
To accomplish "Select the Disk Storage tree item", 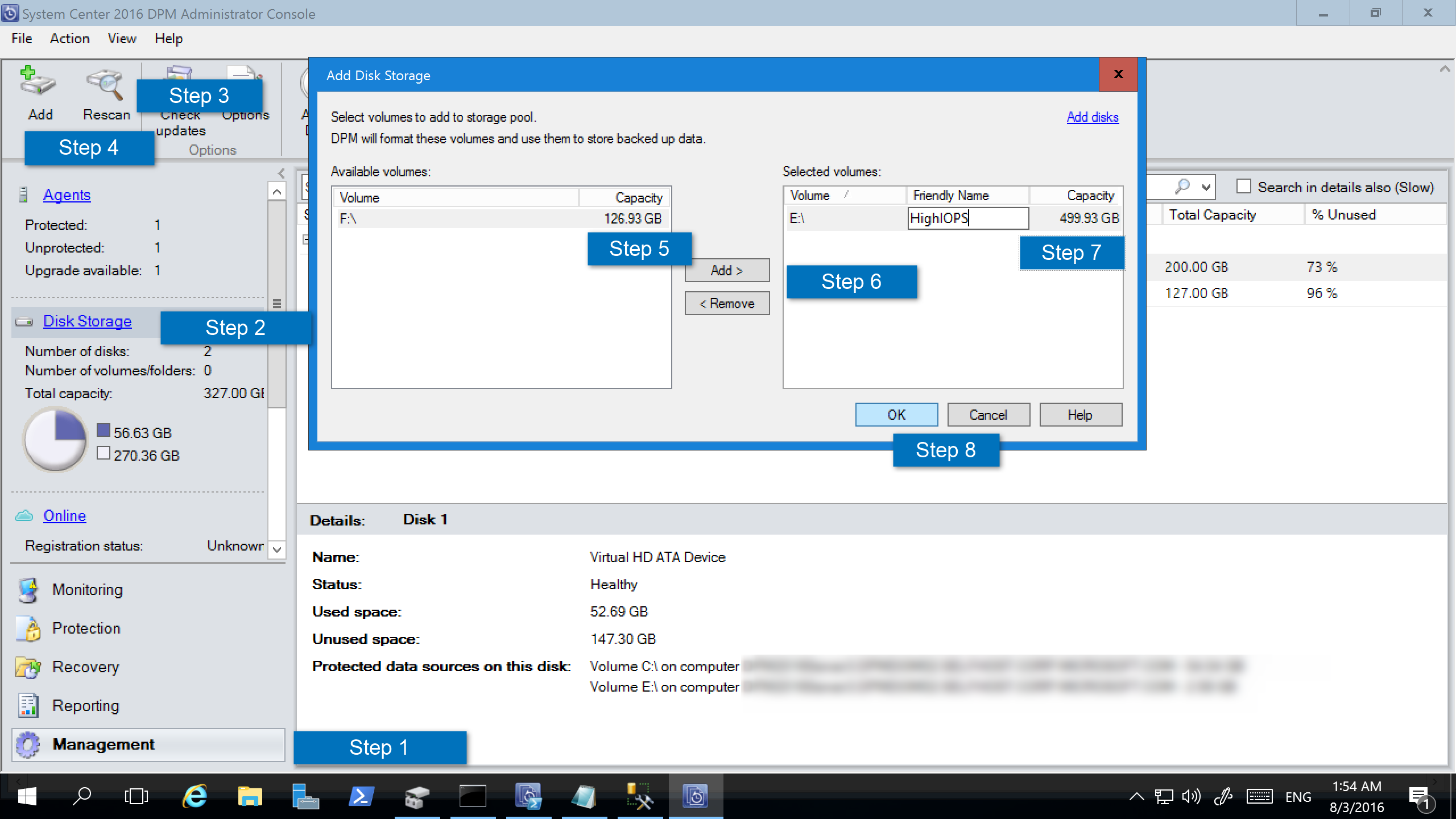I will point(87,321).
